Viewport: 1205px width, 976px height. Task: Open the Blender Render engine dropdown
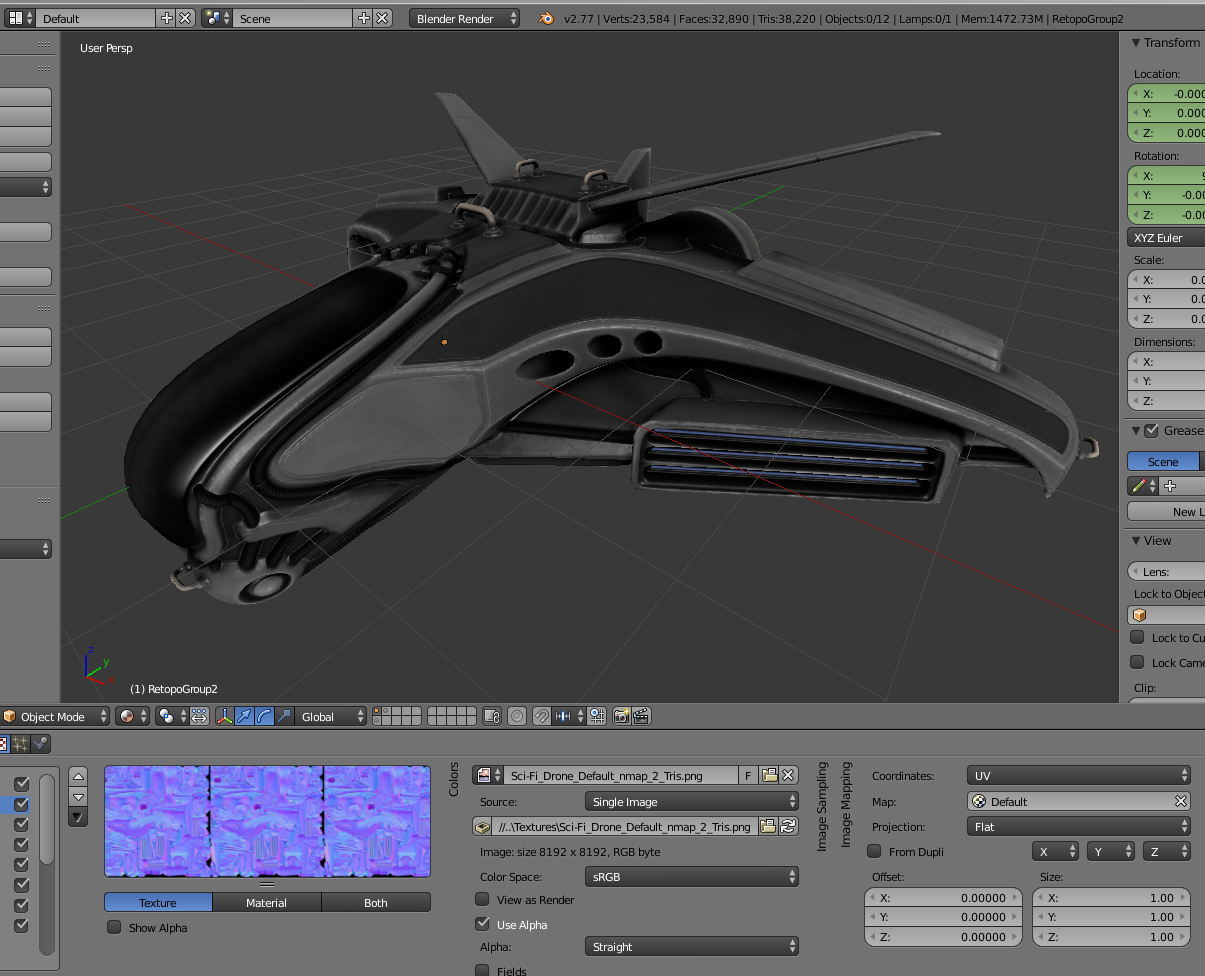pos(464,18)
